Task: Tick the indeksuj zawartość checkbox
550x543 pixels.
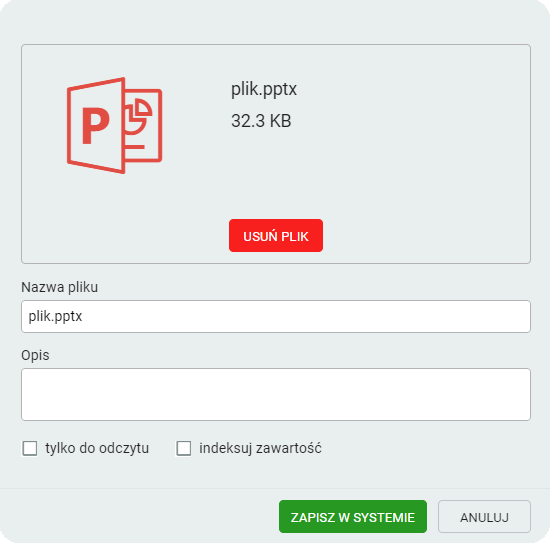Action: [184, 448]
